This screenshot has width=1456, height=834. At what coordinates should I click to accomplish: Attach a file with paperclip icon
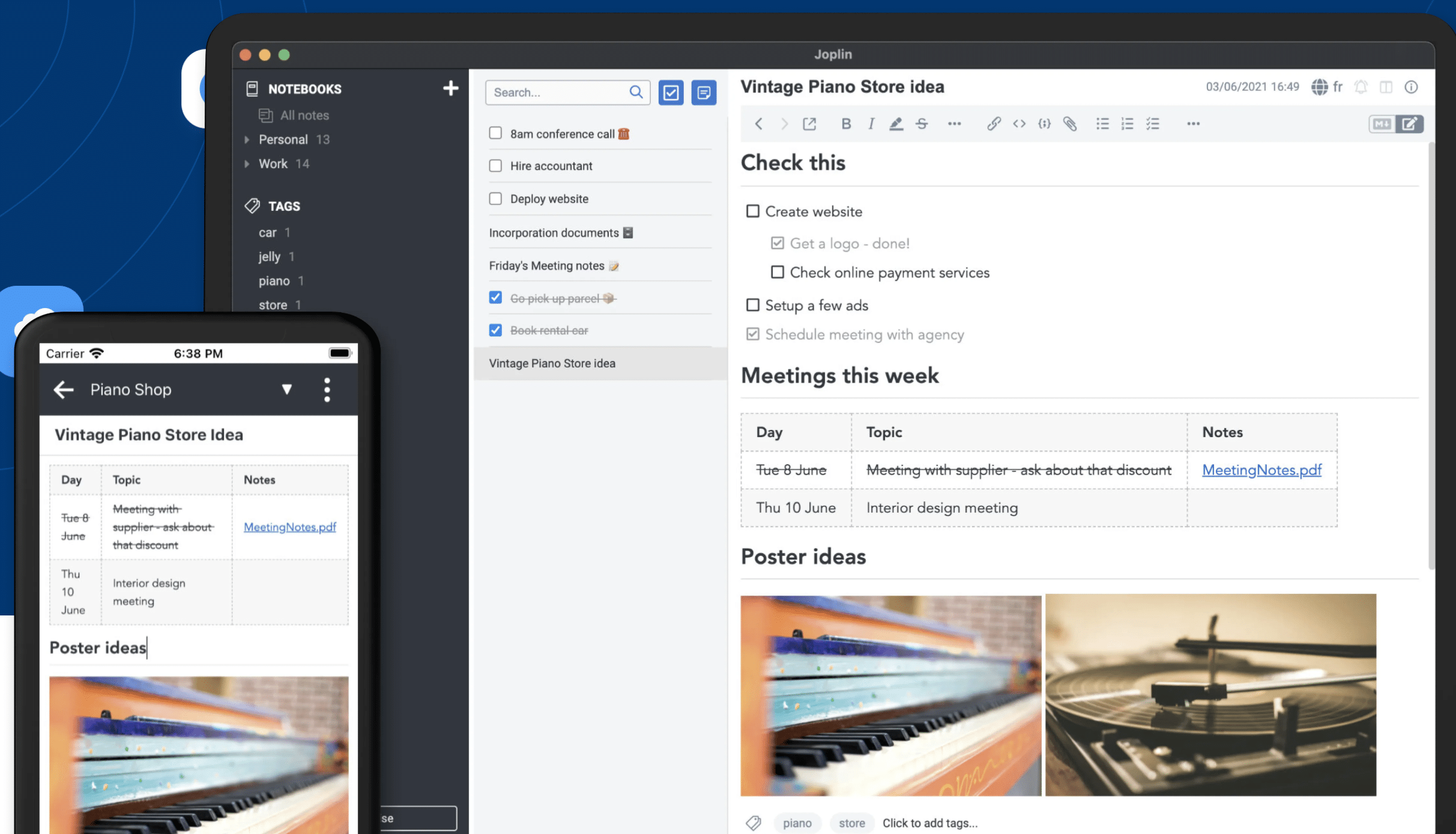pyautogui.click(x=1069, y=124)
